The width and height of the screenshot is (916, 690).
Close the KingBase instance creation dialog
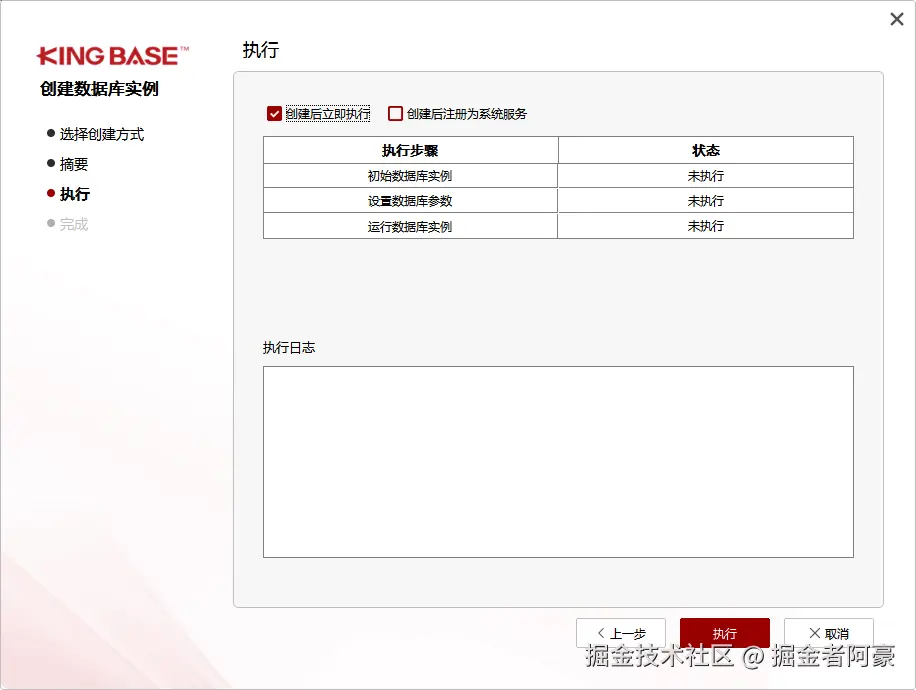click(x=897, y=19)
